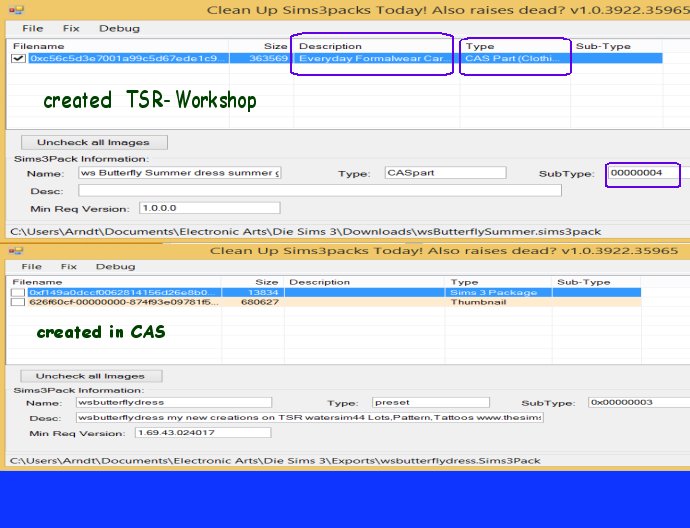Screen dimensions: 690x528
Task: Click the Type field showing 'CASpart'
Action: coord(437,173)
